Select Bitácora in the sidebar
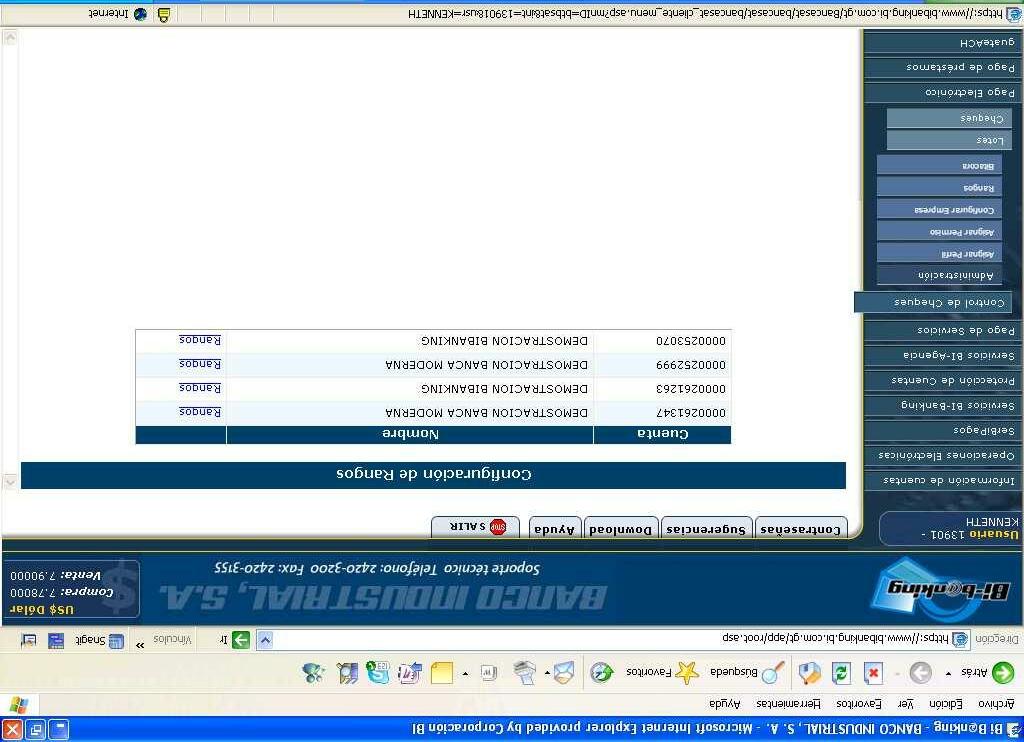Viewport: 1024px width, 742px height. point(938,165)
